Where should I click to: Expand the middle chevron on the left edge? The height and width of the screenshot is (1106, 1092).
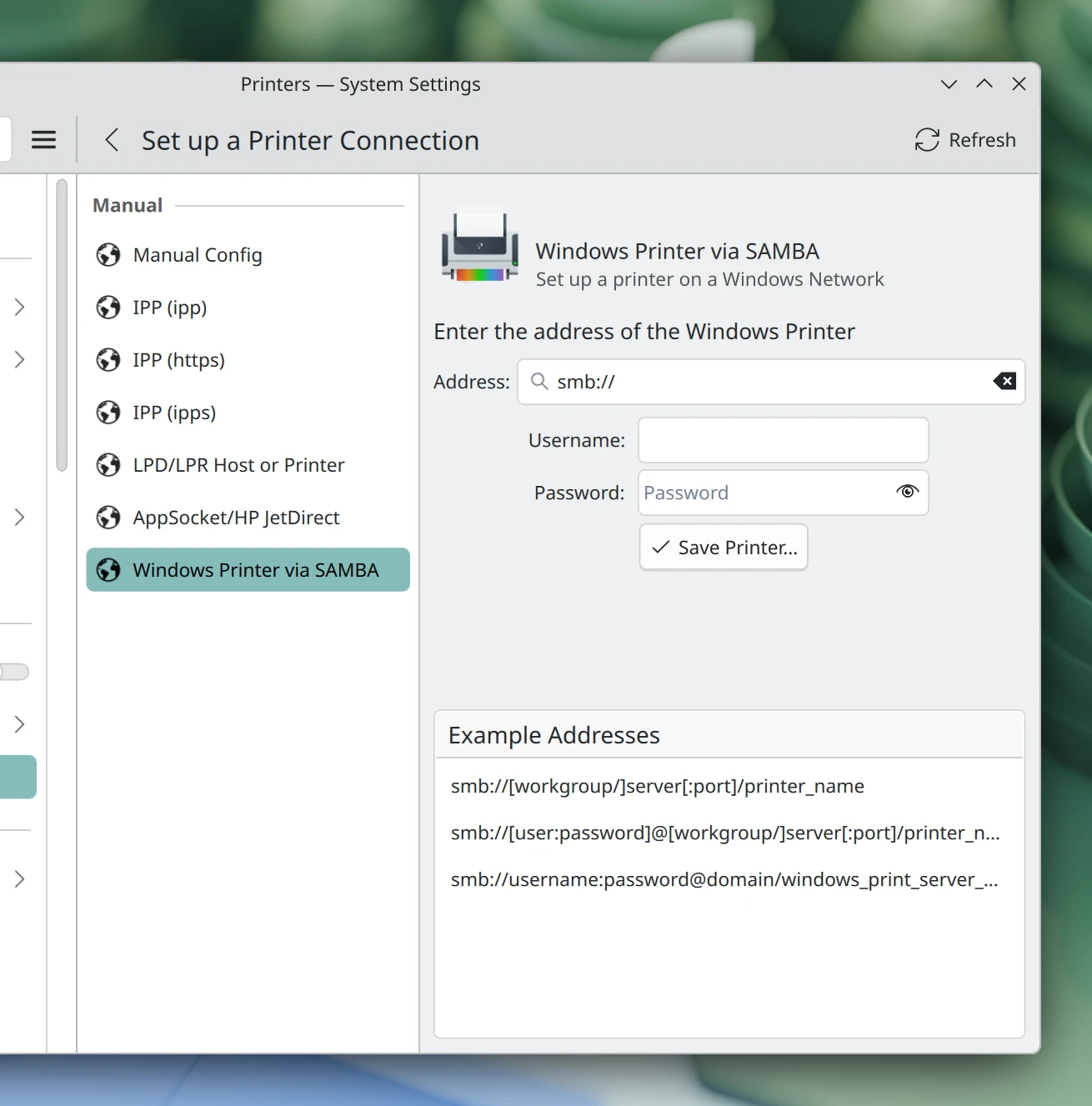point(19,517)
